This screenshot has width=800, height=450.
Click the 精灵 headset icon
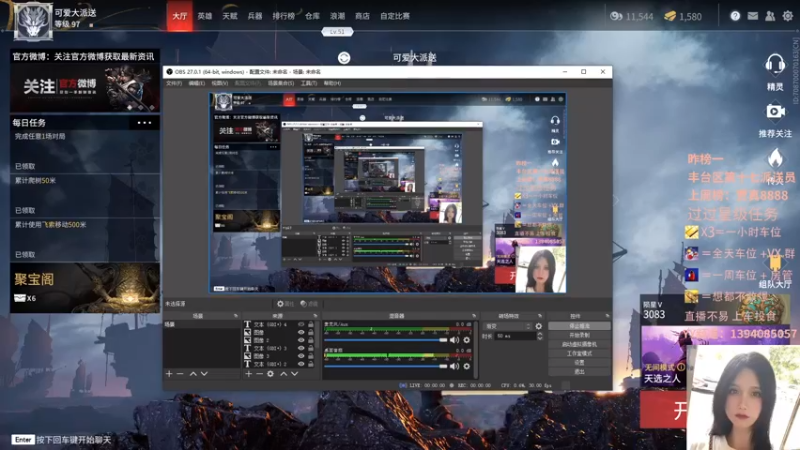click(775, 65)
